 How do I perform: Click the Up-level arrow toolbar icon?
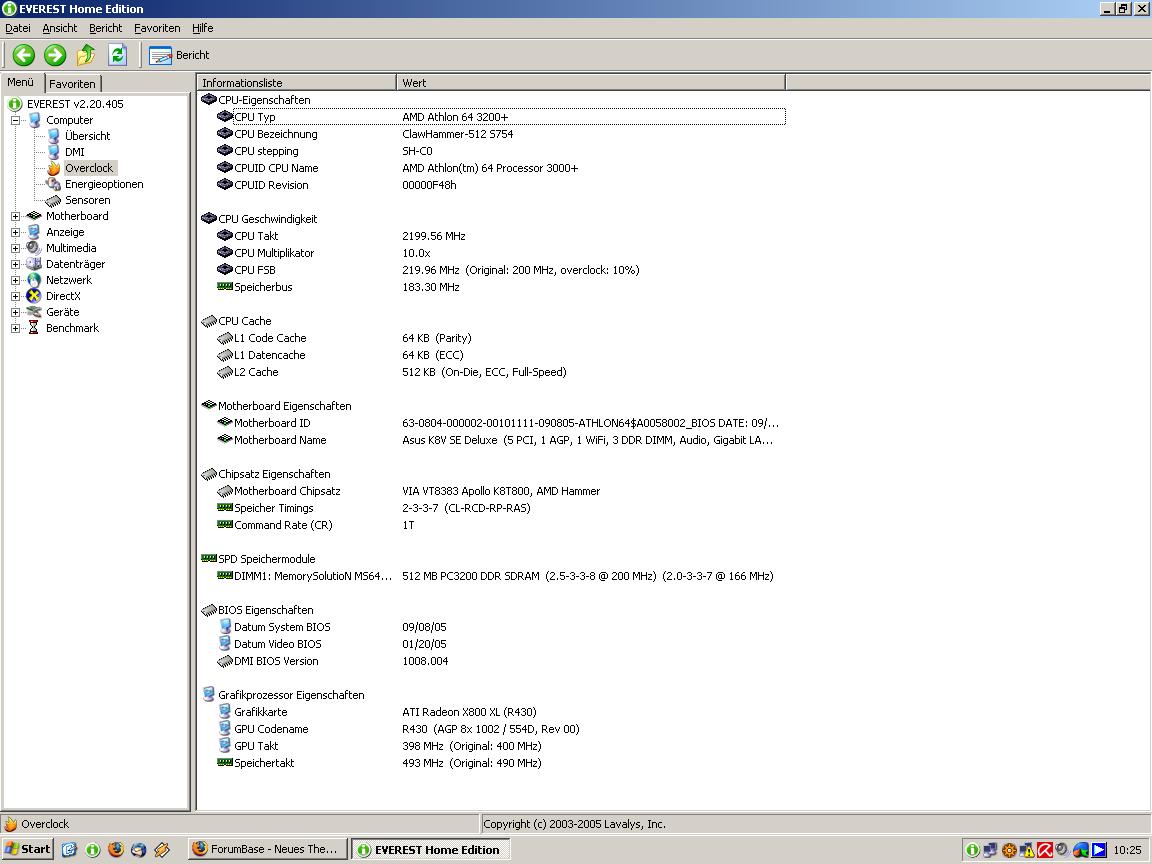coord(86,55)
